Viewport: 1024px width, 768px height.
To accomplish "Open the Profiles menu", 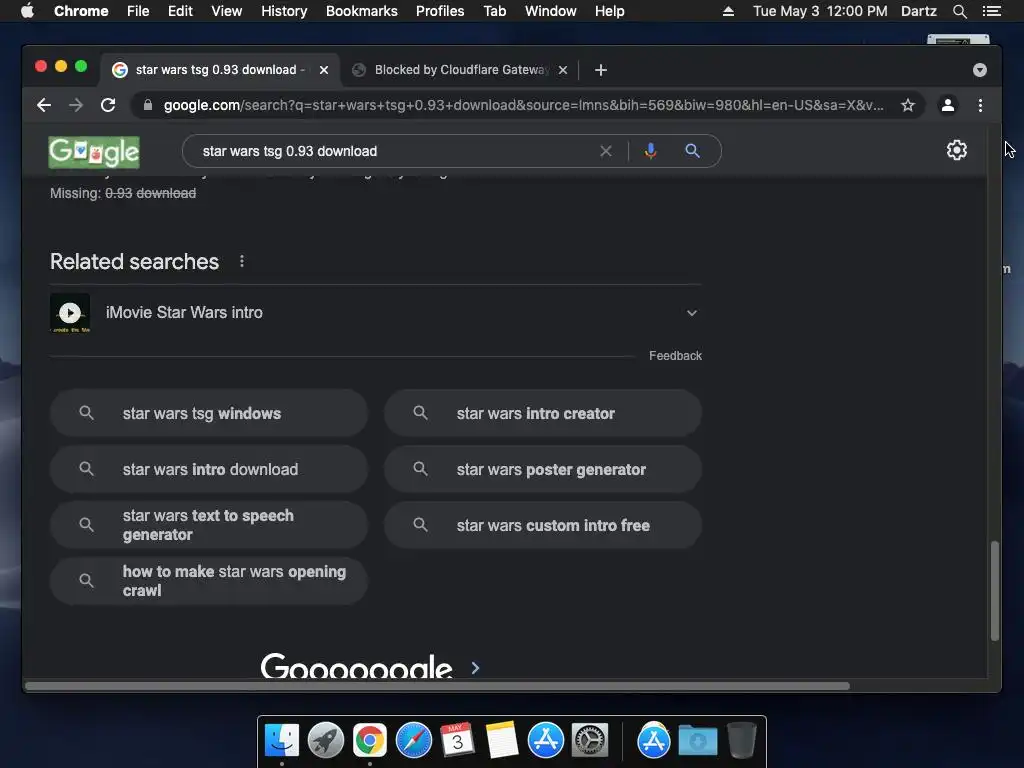I will click(x=440, y=11).
